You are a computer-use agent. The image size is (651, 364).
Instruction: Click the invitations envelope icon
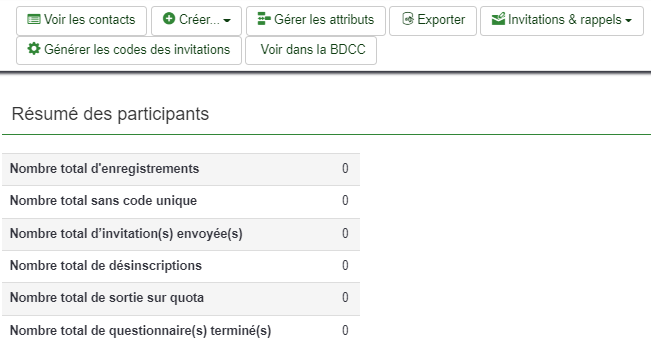(498, 19)
